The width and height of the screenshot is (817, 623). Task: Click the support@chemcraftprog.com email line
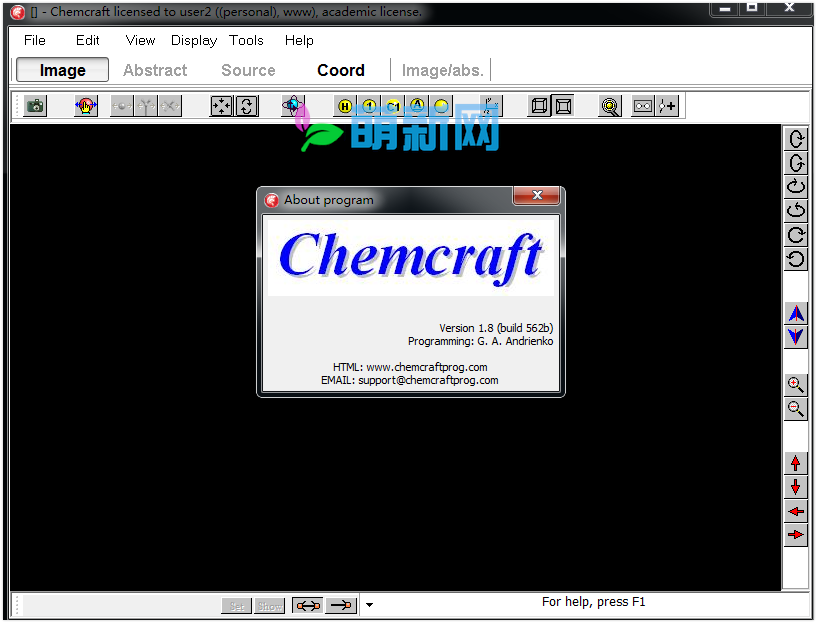pyautogui.click(x=410, y=380)
